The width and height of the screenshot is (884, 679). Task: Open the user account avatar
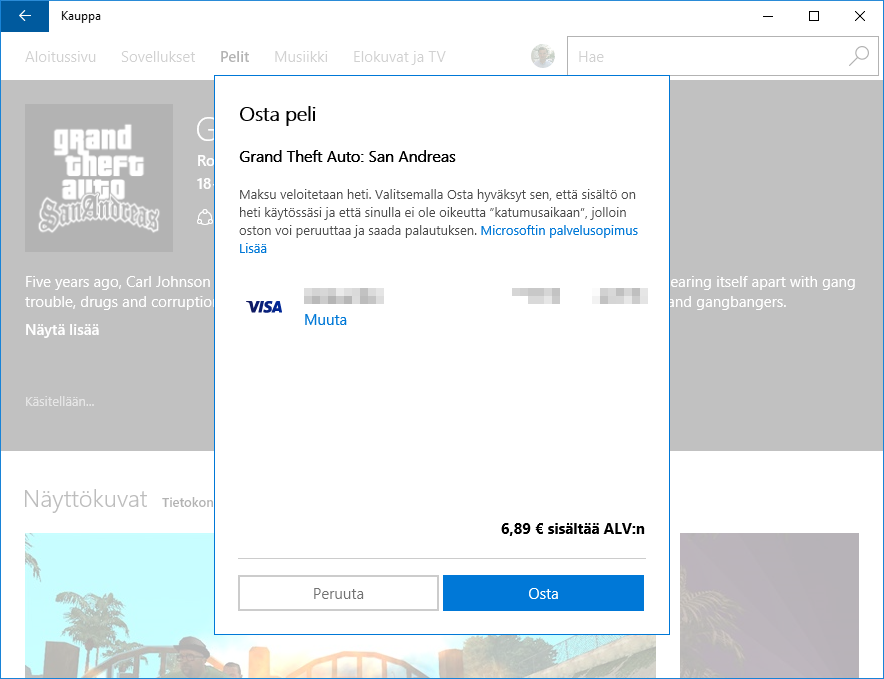pos(543,57)
